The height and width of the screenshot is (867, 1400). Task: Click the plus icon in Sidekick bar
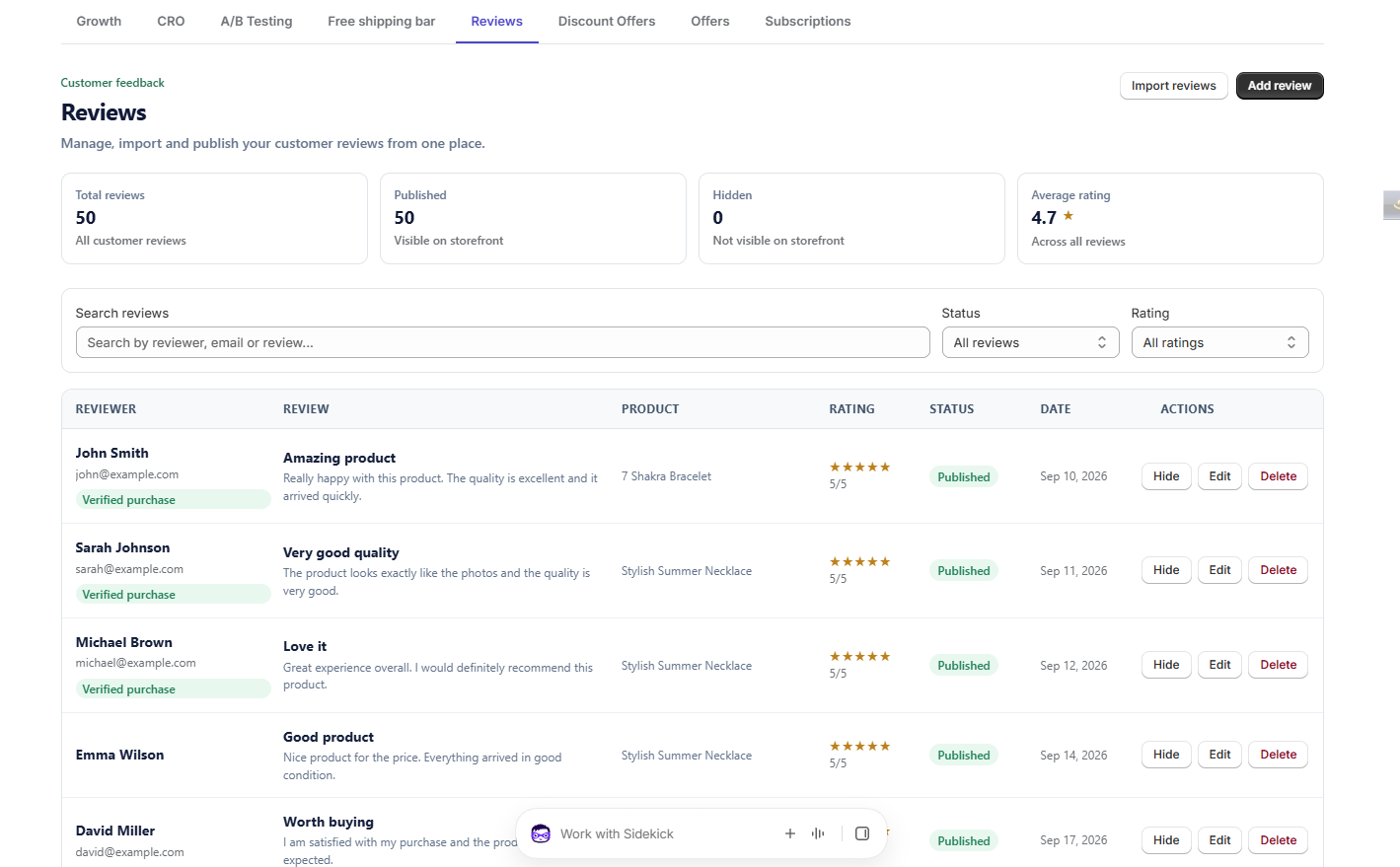[790, 833]
